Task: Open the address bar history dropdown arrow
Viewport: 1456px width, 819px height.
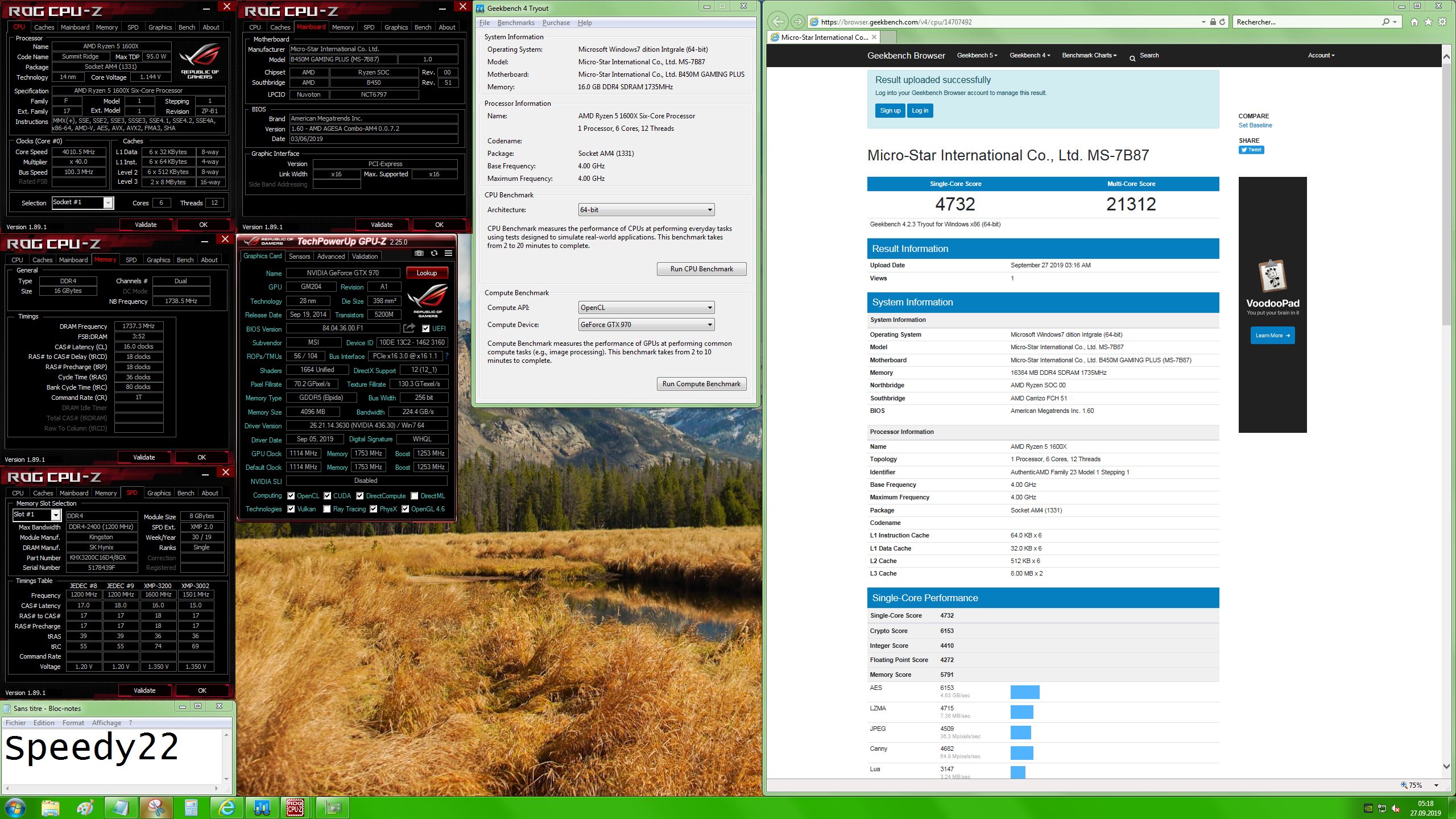Action: tap(1203, 22)
